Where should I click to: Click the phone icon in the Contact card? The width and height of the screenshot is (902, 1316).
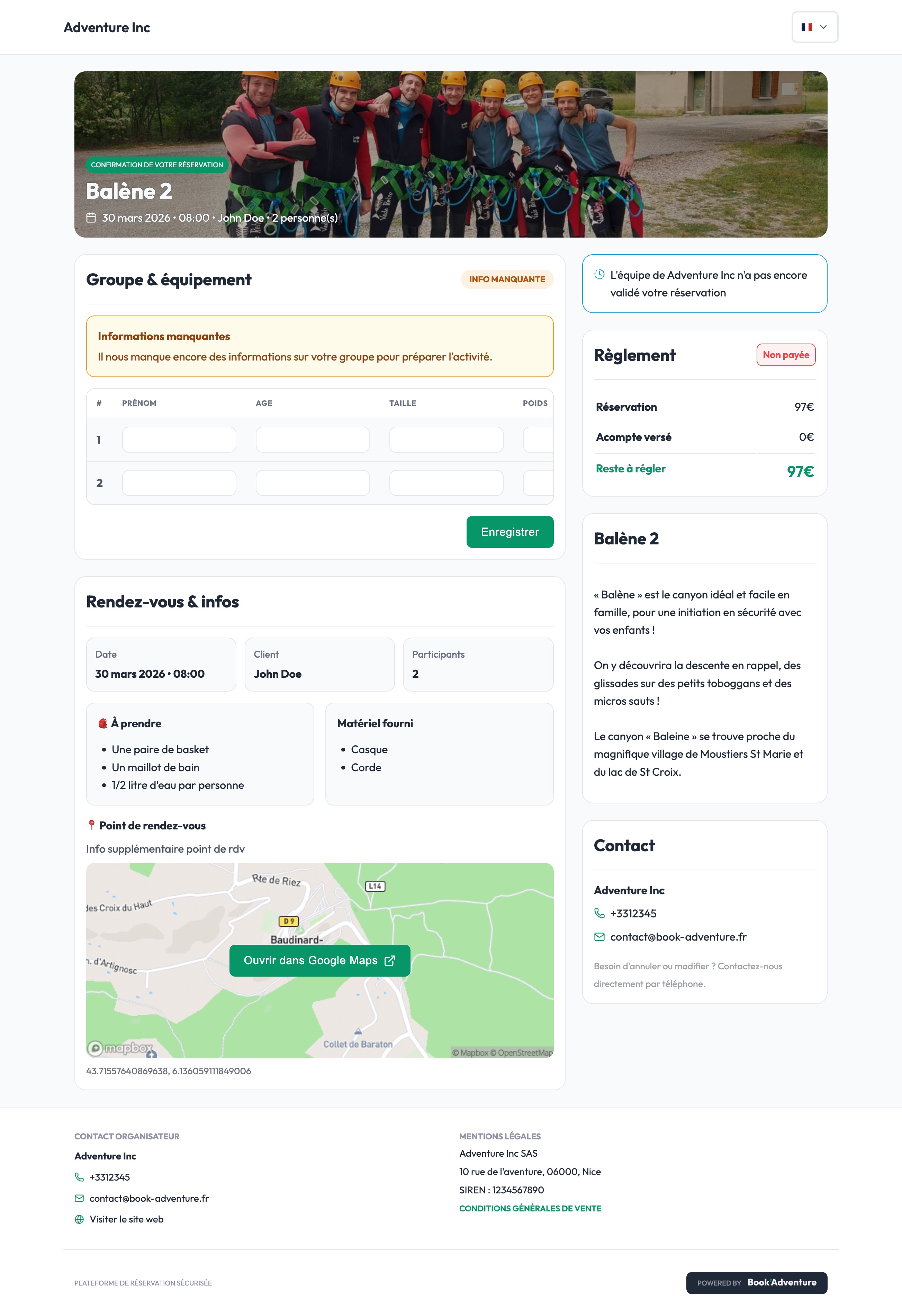599,913
